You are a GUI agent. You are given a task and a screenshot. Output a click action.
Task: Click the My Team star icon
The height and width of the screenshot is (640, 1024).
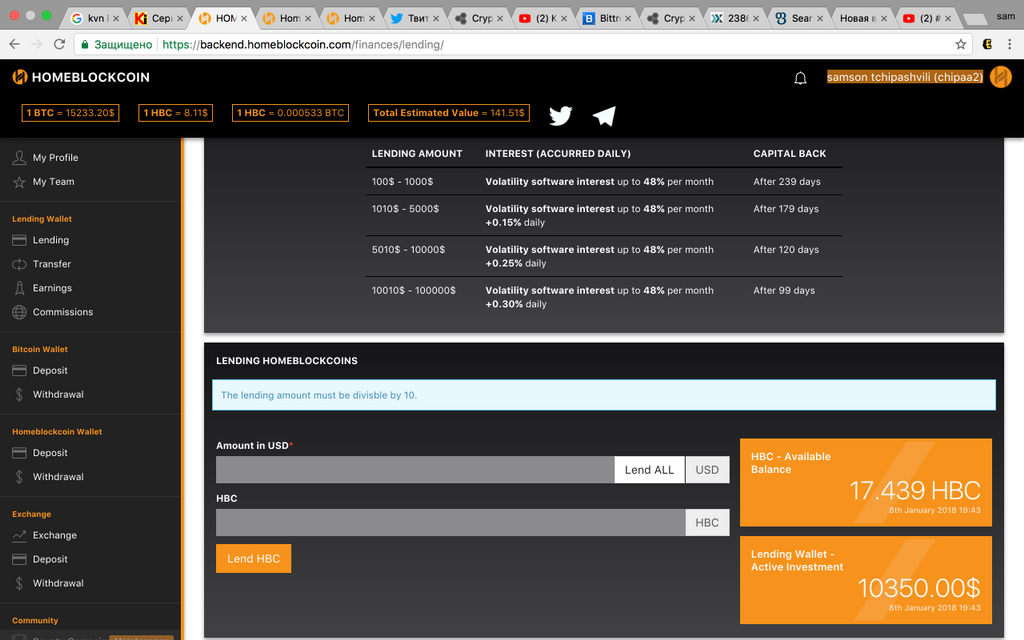[20, 182]
